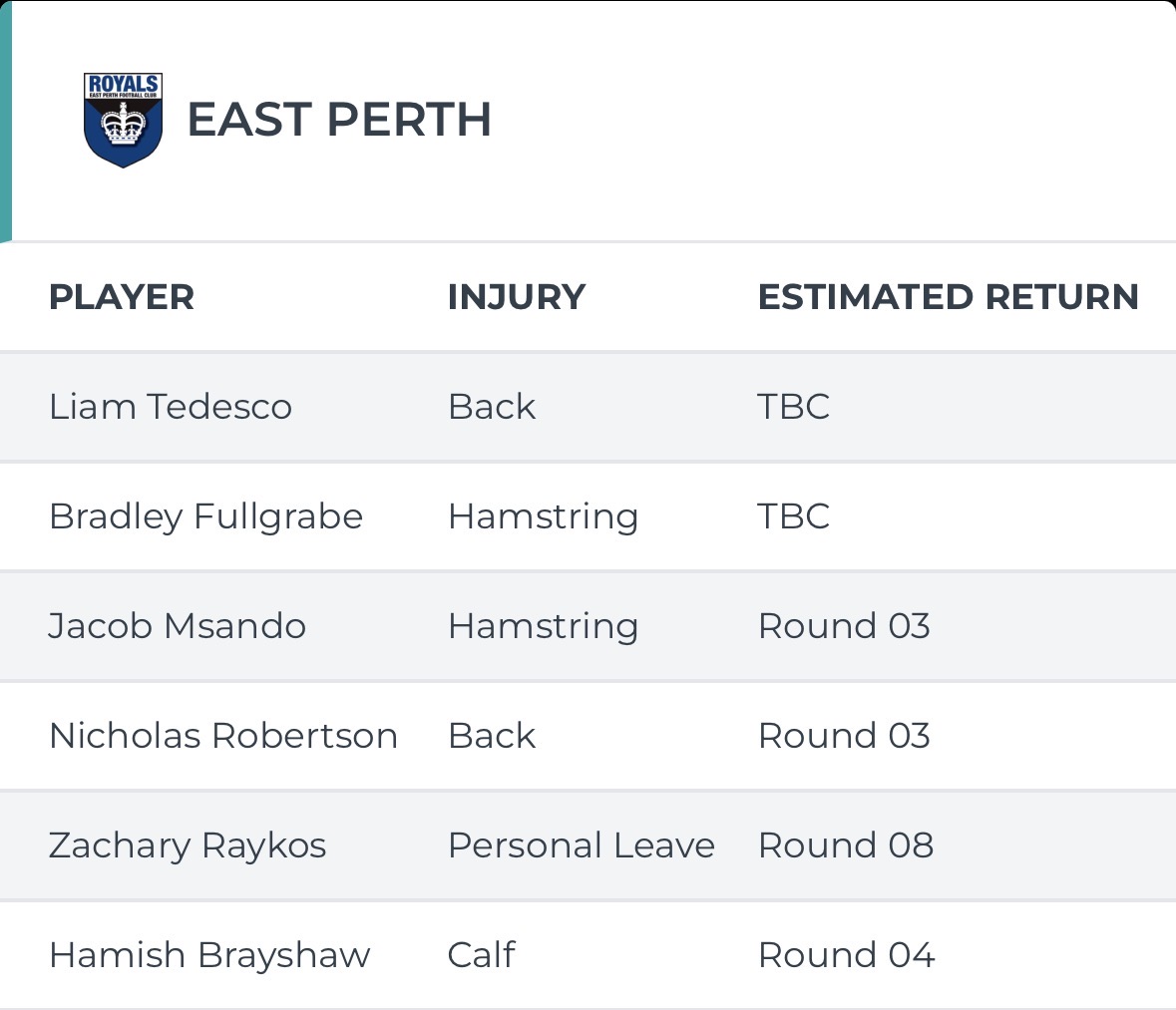Screen dimensions: 1176x1010
Task: Click the East Perth Royals logo
Action: coord(123,120)
